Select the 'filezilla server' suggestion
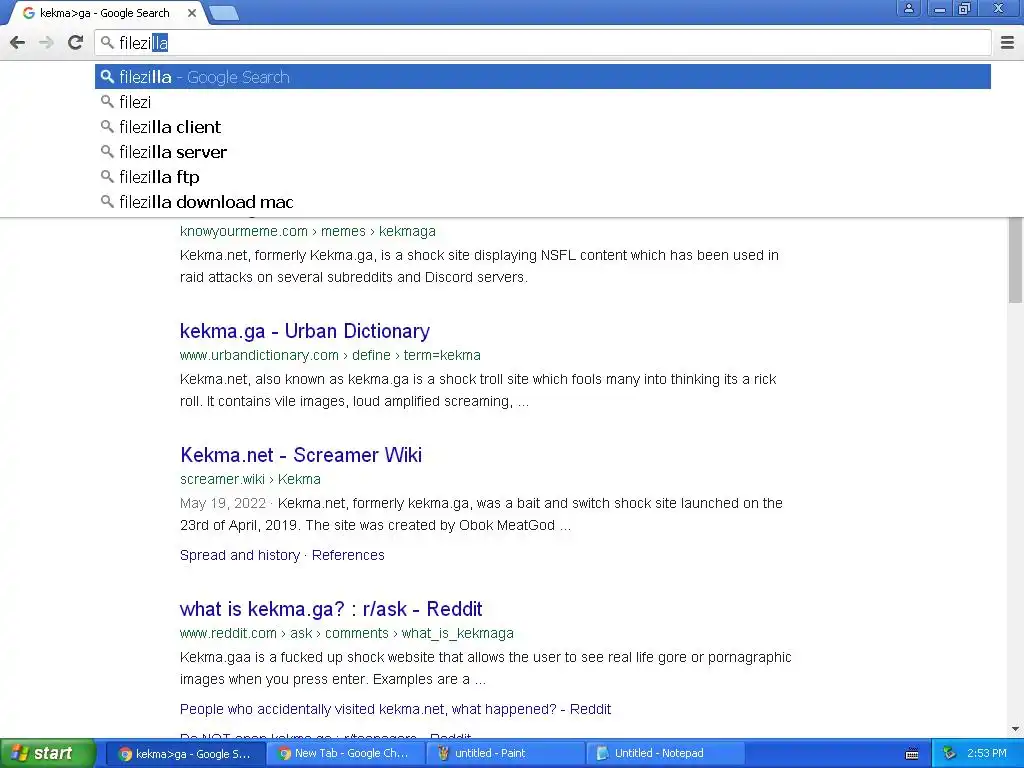 pyautogui.click(x=543, y=152)
